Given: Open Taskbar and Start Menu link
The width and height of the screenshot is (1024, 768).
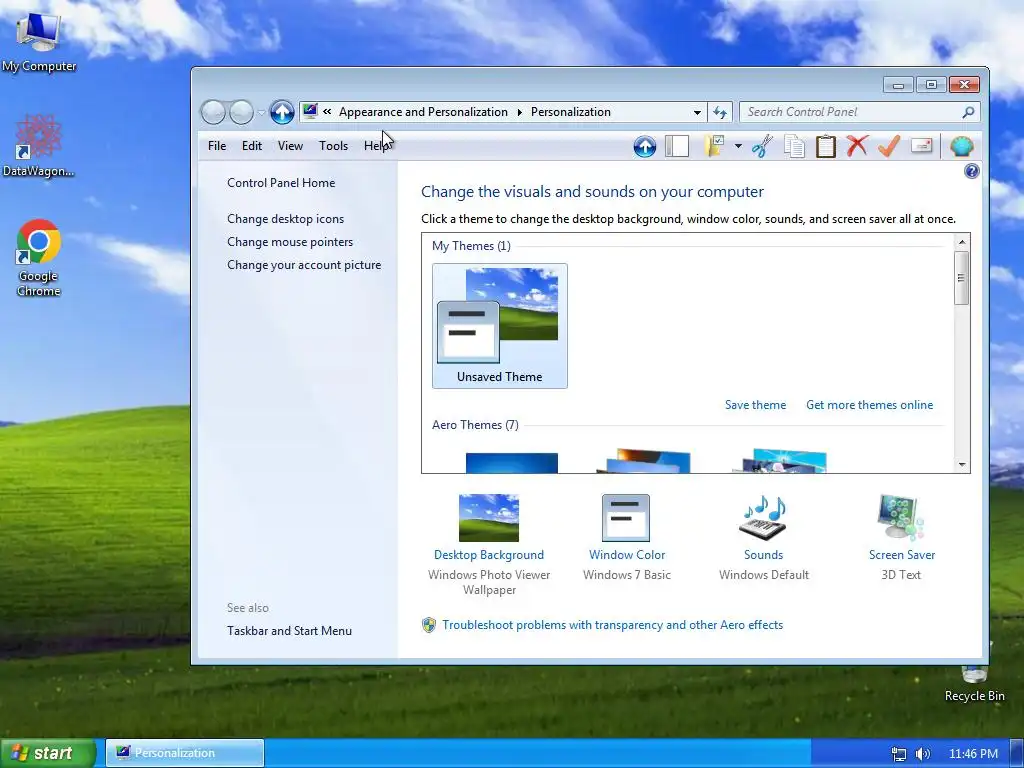Looking at the screenshot, I should (x=289, y=631).
